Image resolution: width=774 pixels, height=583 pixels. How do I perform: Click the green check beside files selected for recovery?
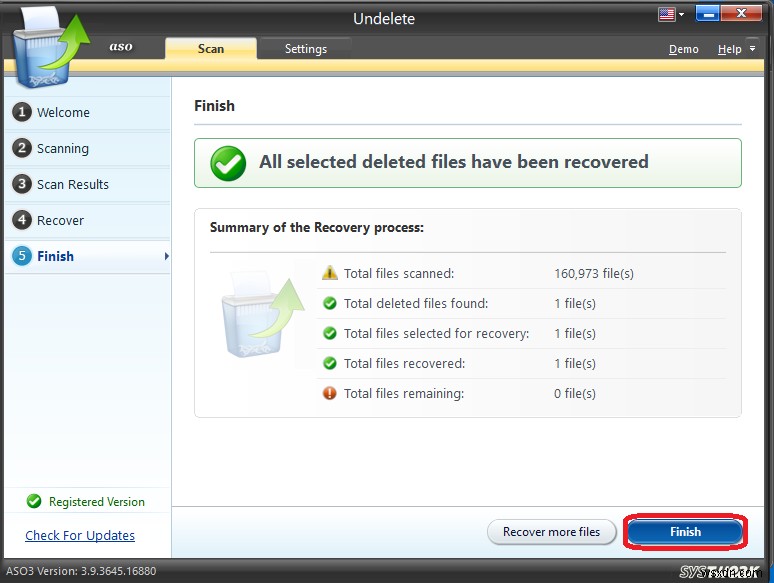(x=330, y=333)
